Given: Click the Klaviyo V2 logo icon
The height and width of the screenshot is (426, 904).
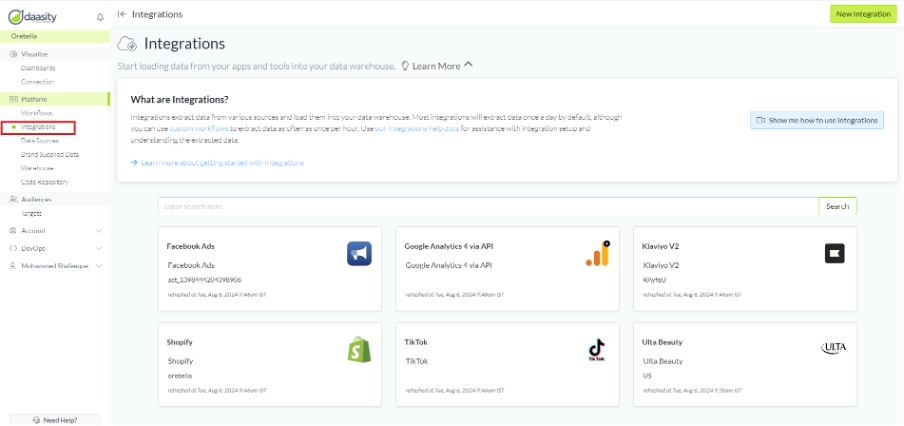Looking at the screenshot, I should coord(834,254).
